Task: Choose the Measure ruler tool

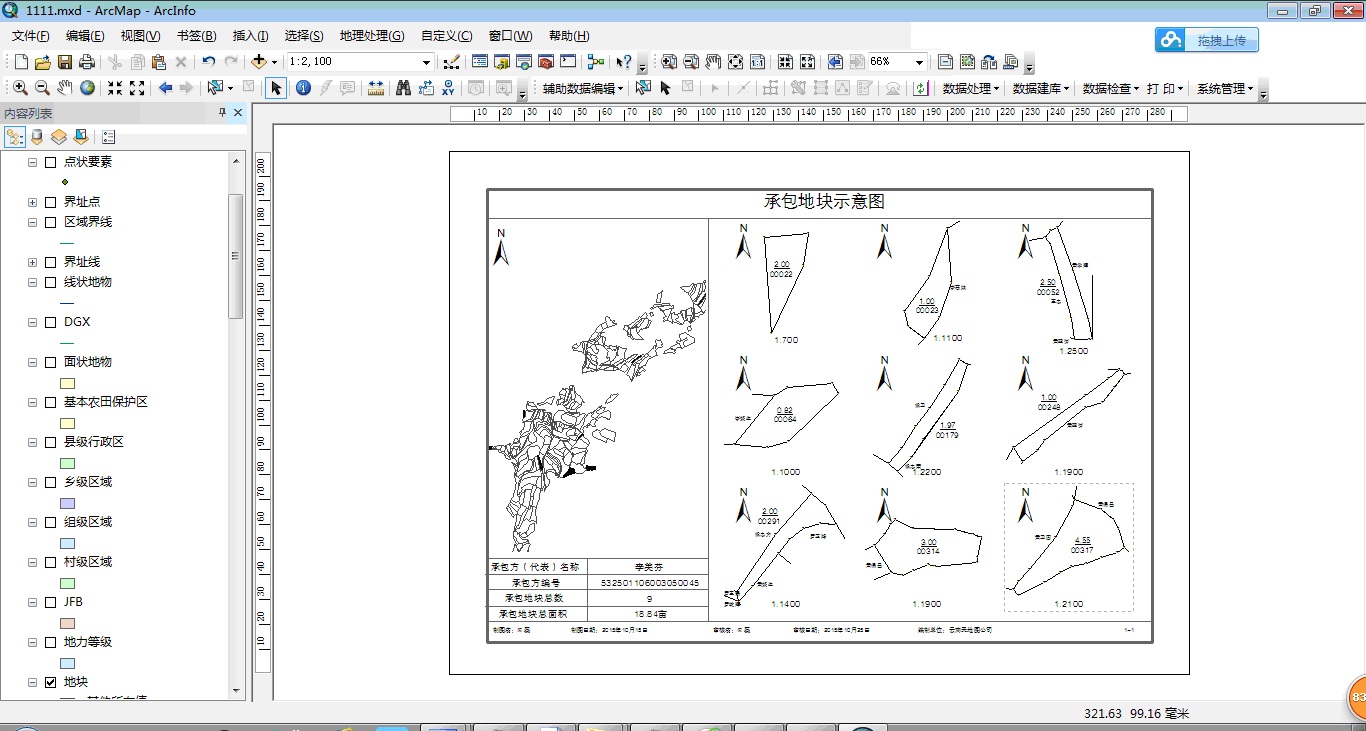Action: 376,88
